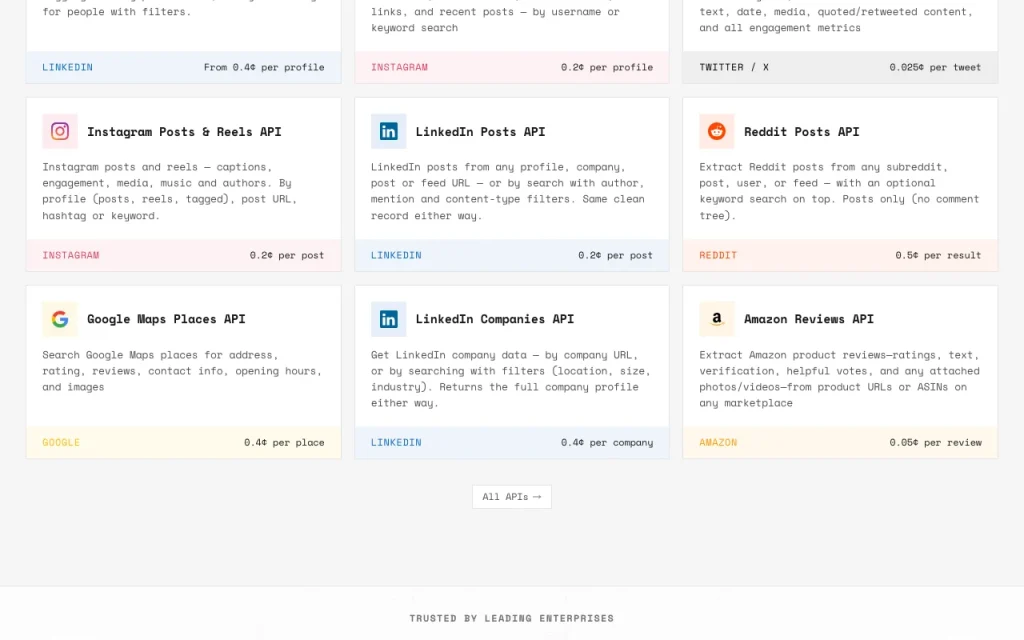Image resolution: width=1024 pixels, height=640 pixels.
Task: Click the Google logo icon
Action: coord(60,319)
